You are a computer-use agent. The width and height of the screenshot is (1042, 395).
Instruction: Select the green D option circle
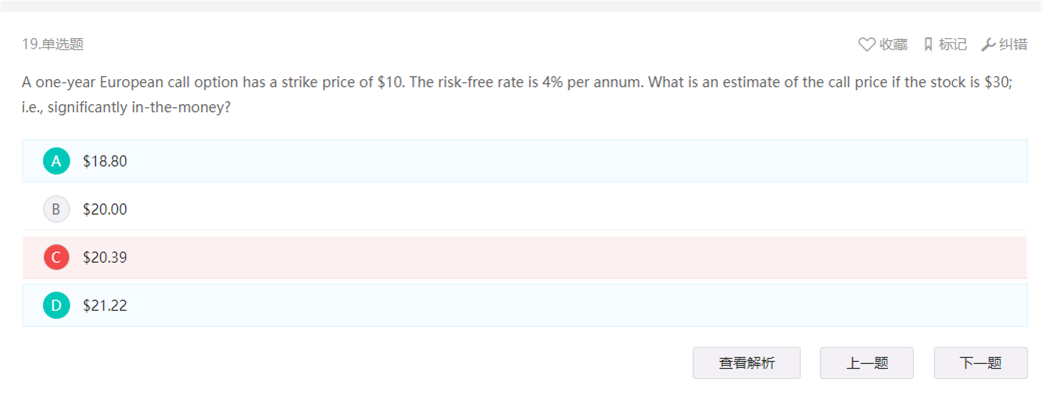pos(56,306)
